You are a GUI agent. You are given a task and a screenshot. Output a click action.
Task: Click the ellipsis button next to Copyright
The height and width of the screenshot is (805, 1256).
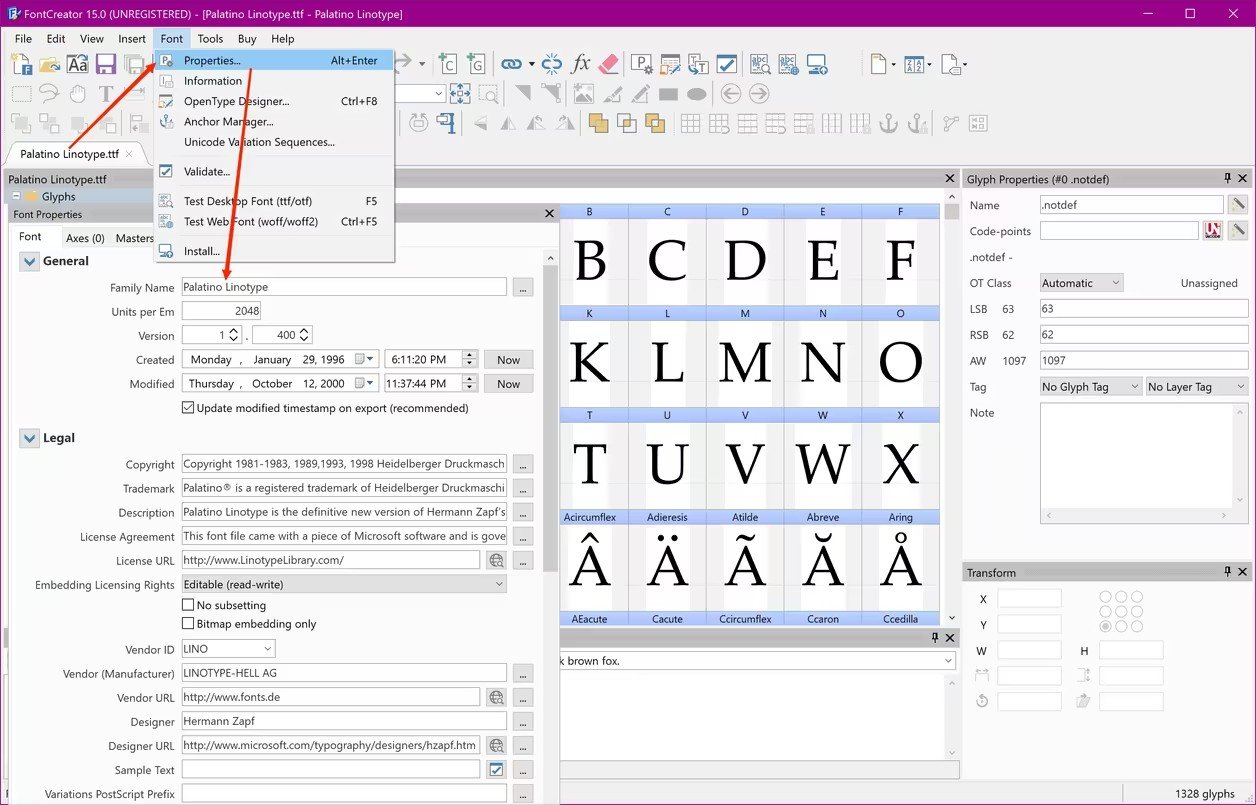[523, 464]
